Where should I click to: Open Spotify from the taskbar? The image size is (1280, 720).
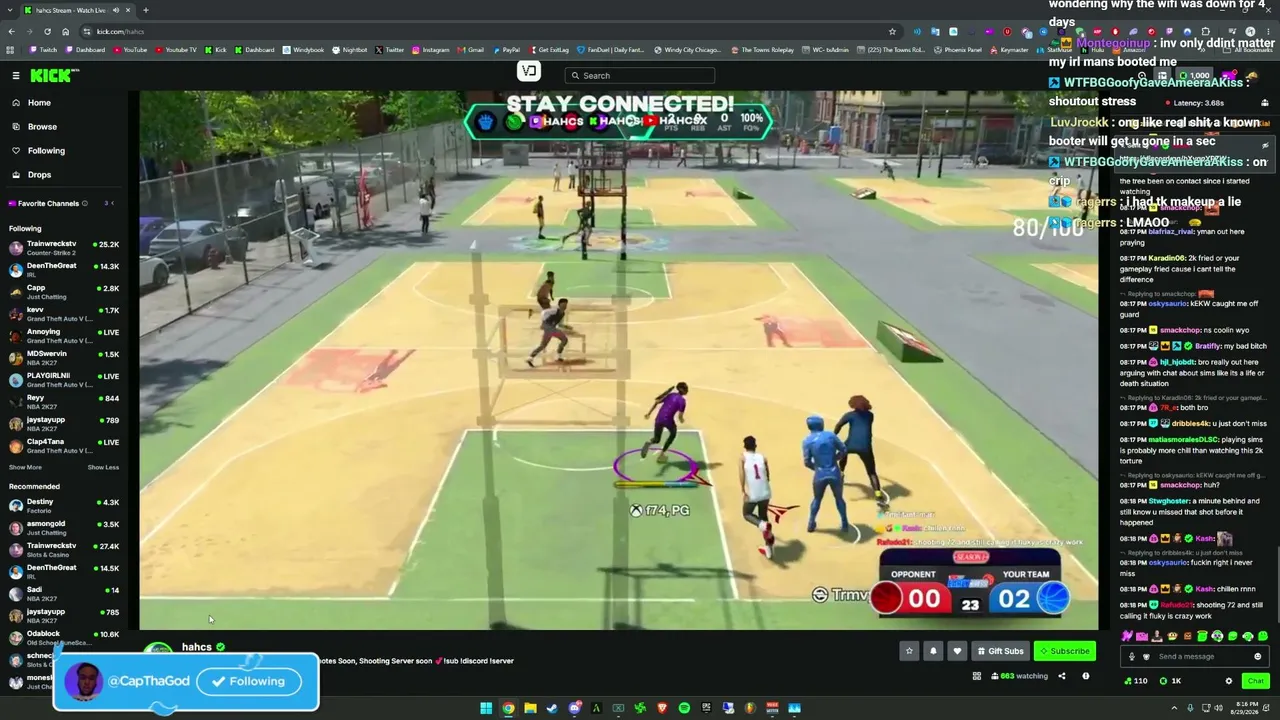(x=684, y=708)
